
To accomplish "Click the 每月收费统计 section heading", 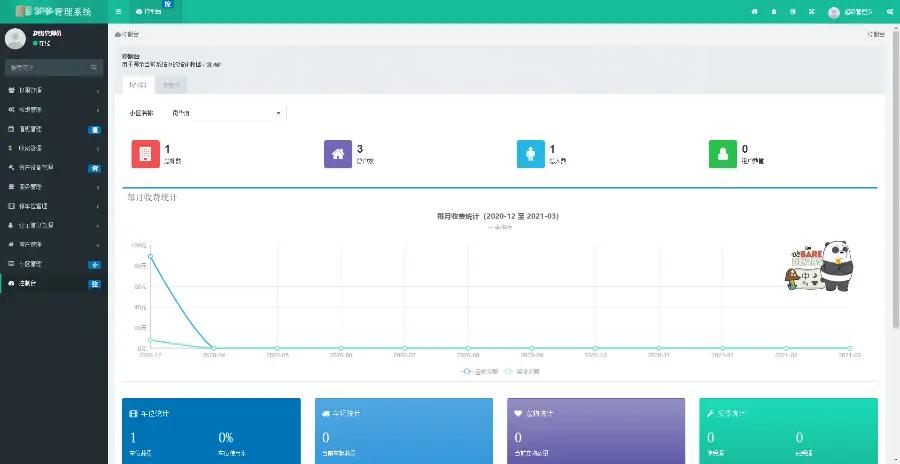I will click(153, 198).
